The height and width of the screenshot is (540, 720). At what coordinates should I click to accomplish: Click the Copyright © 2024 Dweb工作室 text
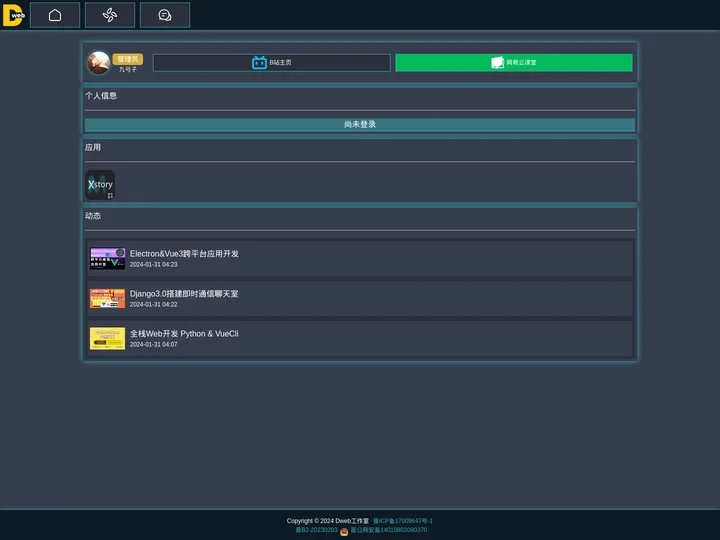click(x=327, y=521)
